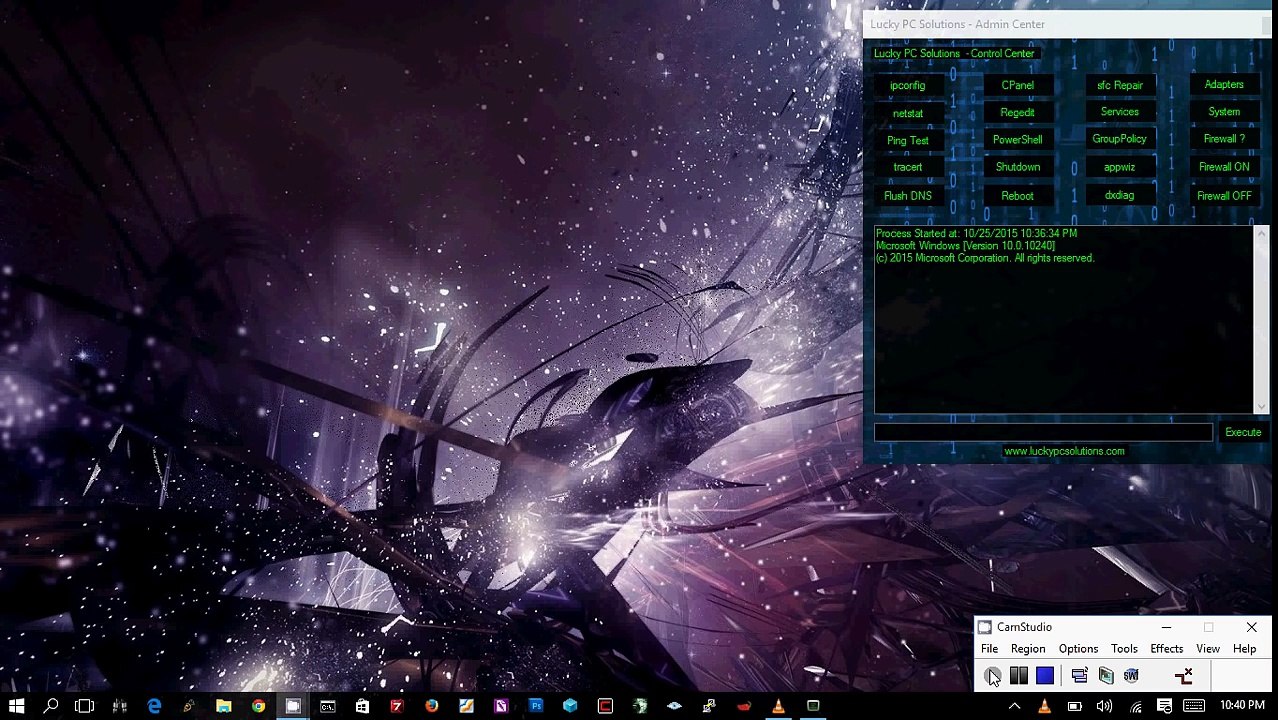Viewport: 1278px width, 720px height.
Task: Click the Reboot button
Action: point(1017,196)
